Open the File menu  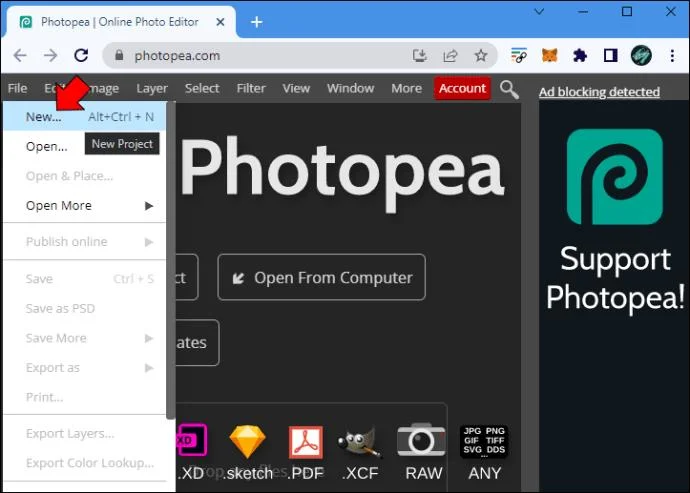pos(18,88)
